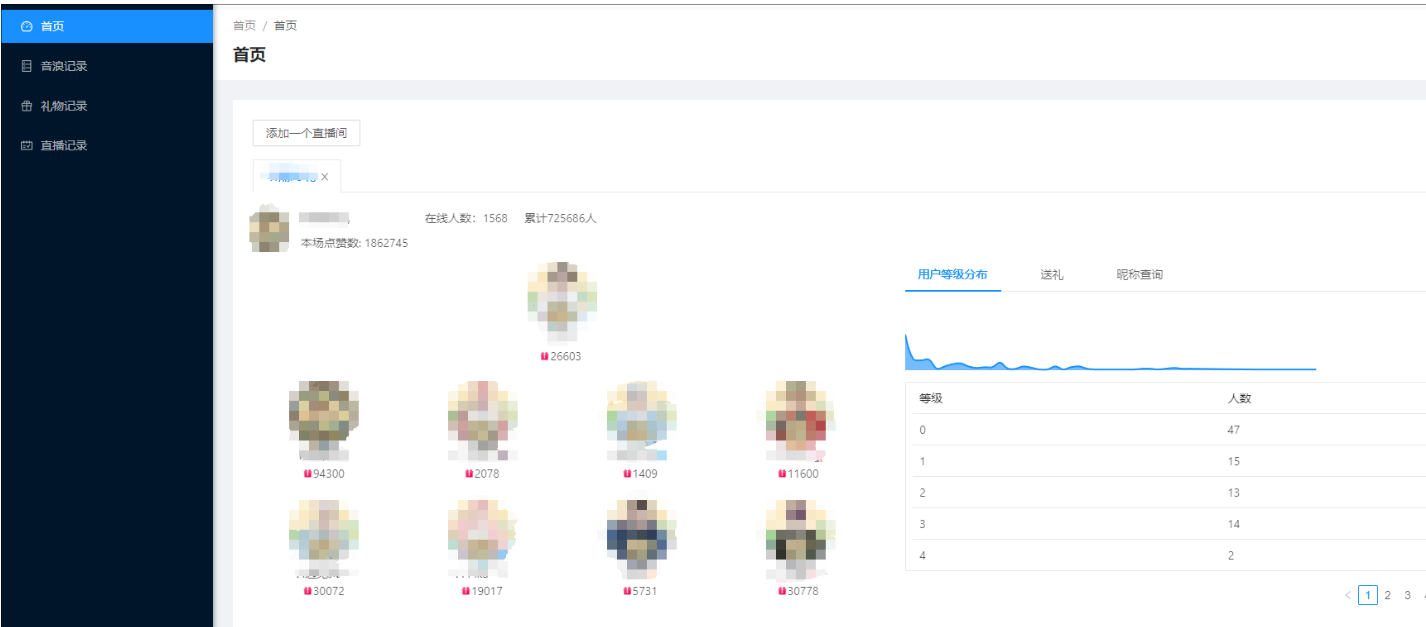
Task: Click the streamer avatar near 在线人数
Action: pos(269,228)
